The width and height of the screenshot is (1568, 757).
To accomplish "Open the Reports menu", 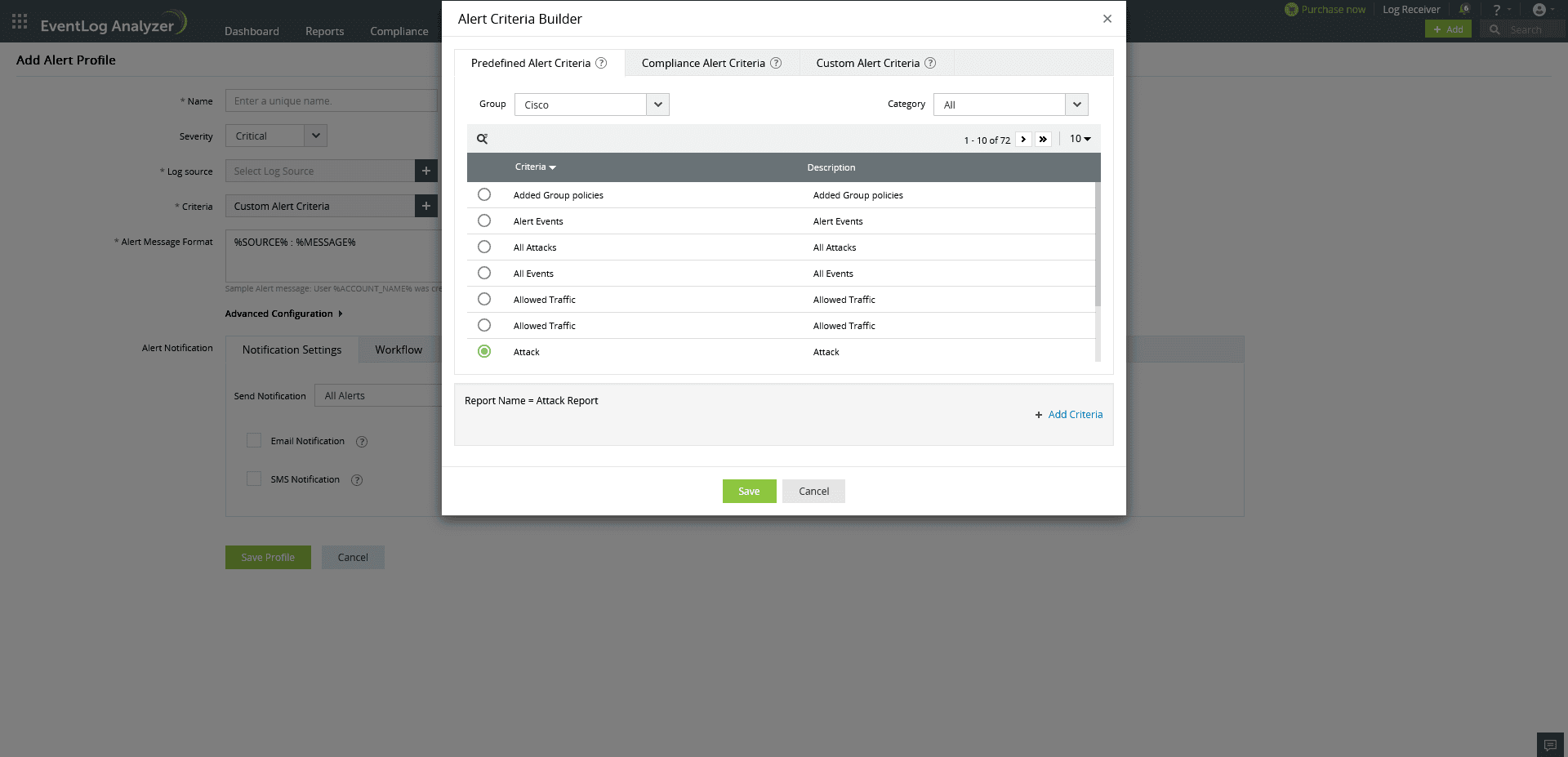I will 324,31.
